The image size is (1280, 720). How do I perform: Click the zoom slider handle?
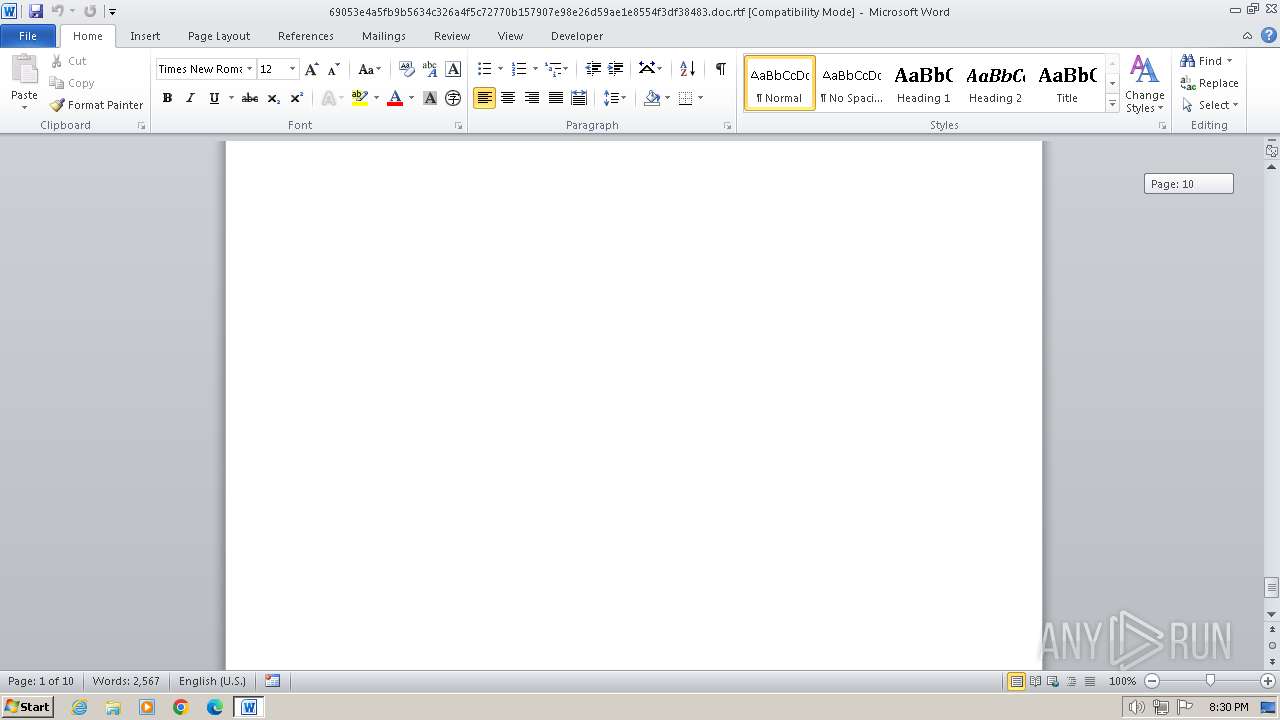click(1210, 681)
